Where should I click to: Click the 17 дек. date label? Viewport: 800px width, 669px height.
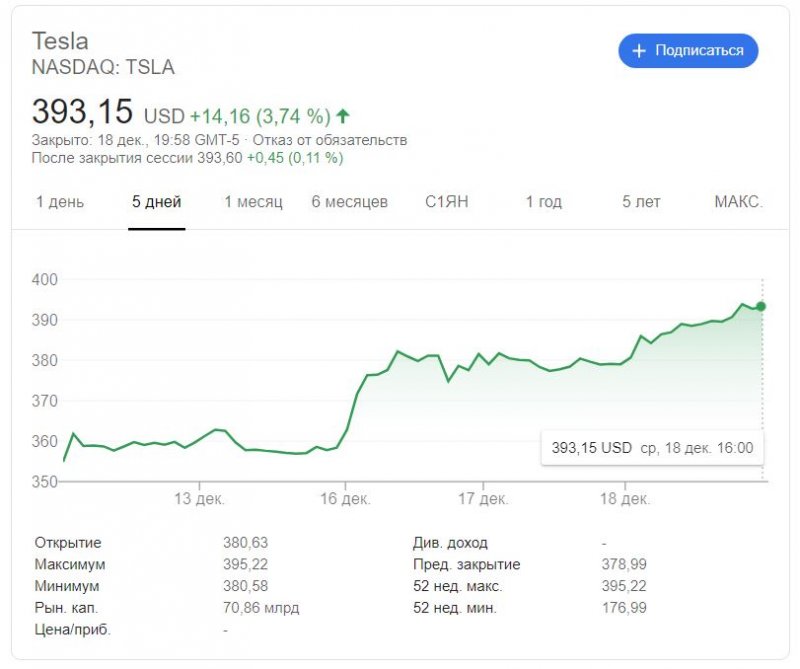click(x=483, y=498)
